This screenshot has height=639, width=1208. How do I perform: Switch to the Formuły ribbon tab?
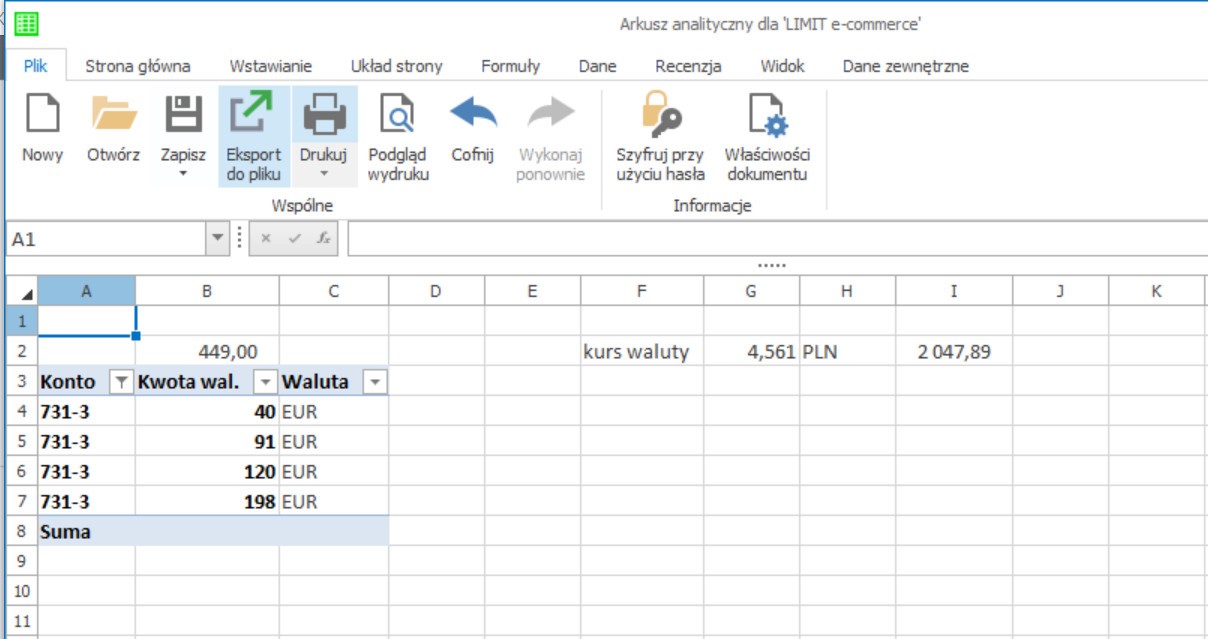click(x=510, y=66)
